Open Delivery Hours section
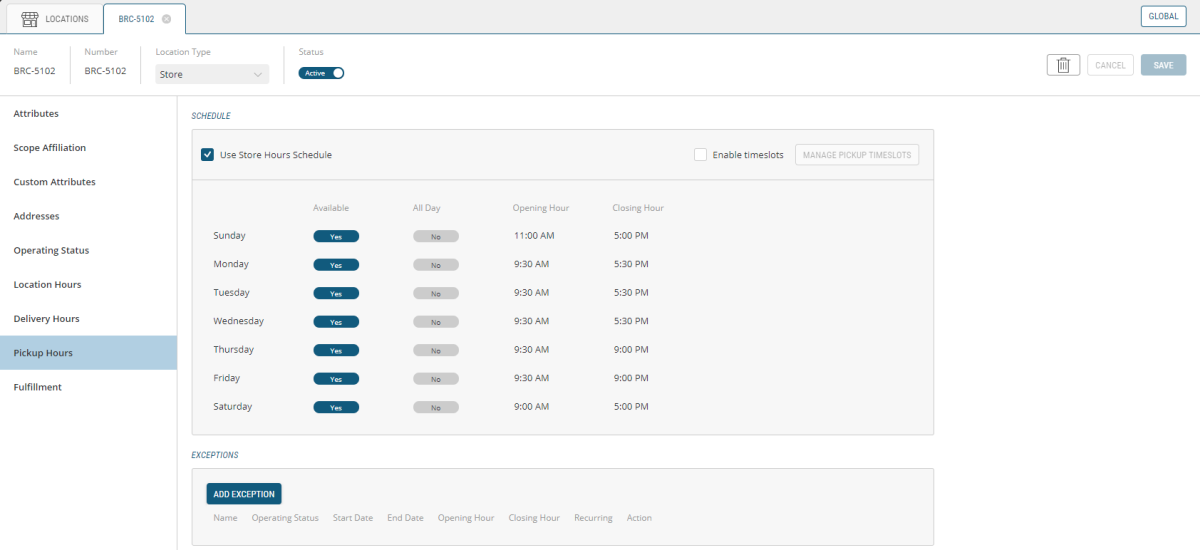Image resolution: width=1200 pixels, height=550 pixels. pos(46,319)
